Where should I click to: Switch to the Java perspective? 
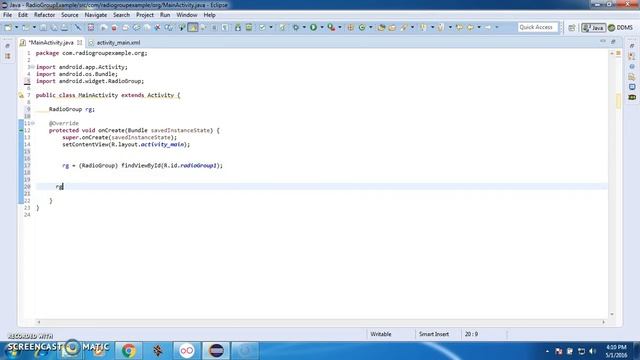(x=593, y=28)
